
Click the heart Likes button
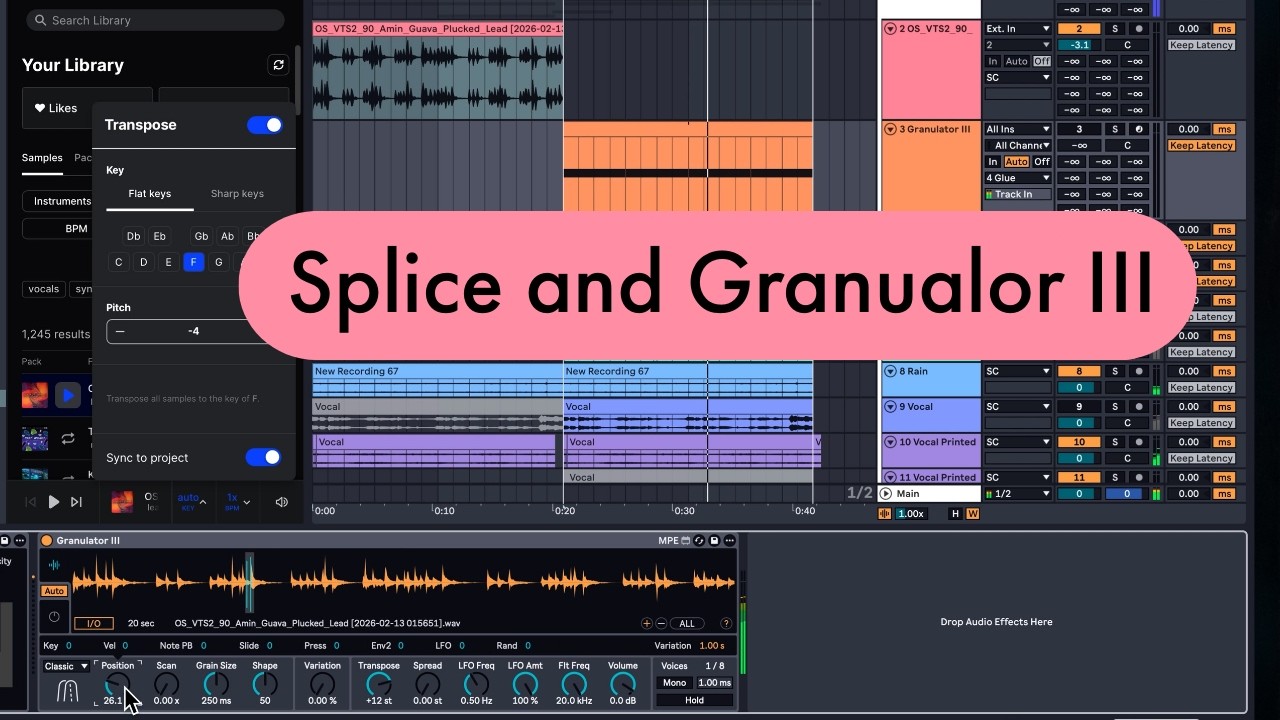click(x=56, y=108)
